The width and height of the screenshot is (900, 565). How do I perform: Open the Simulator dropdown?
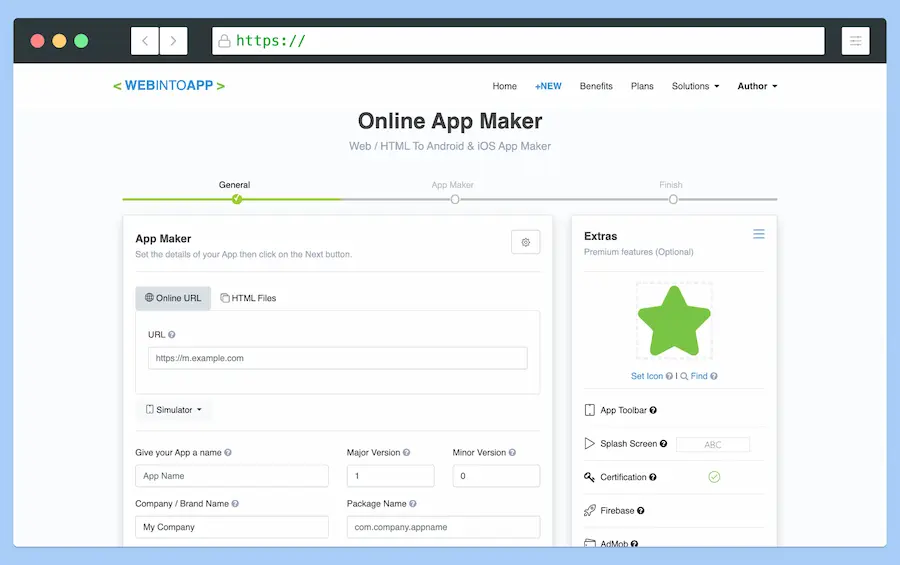pyautogui.click(x=173, y=410)
